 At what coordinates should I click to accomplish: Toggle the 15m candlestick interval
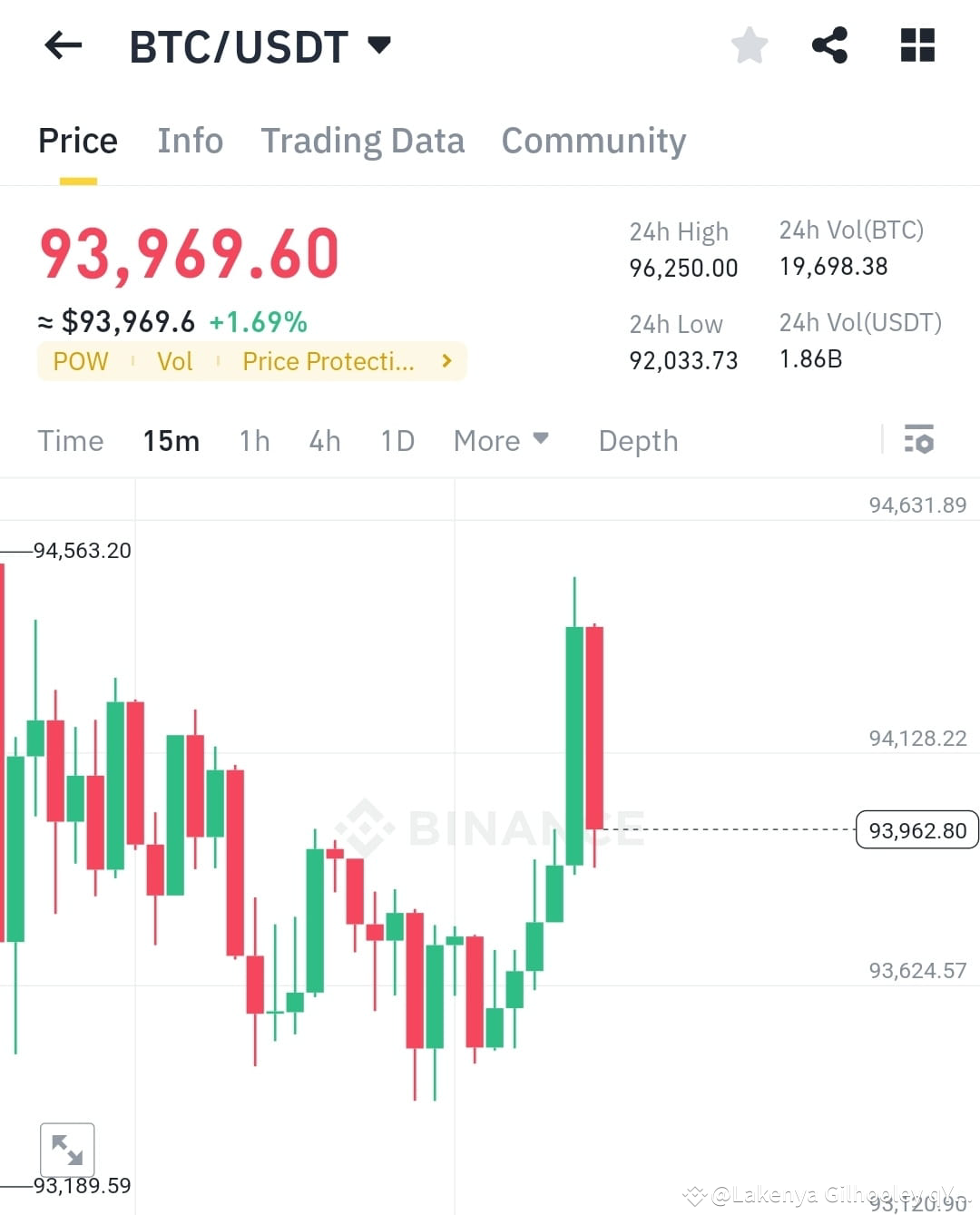pyautogui.click(x=171, y=441)
